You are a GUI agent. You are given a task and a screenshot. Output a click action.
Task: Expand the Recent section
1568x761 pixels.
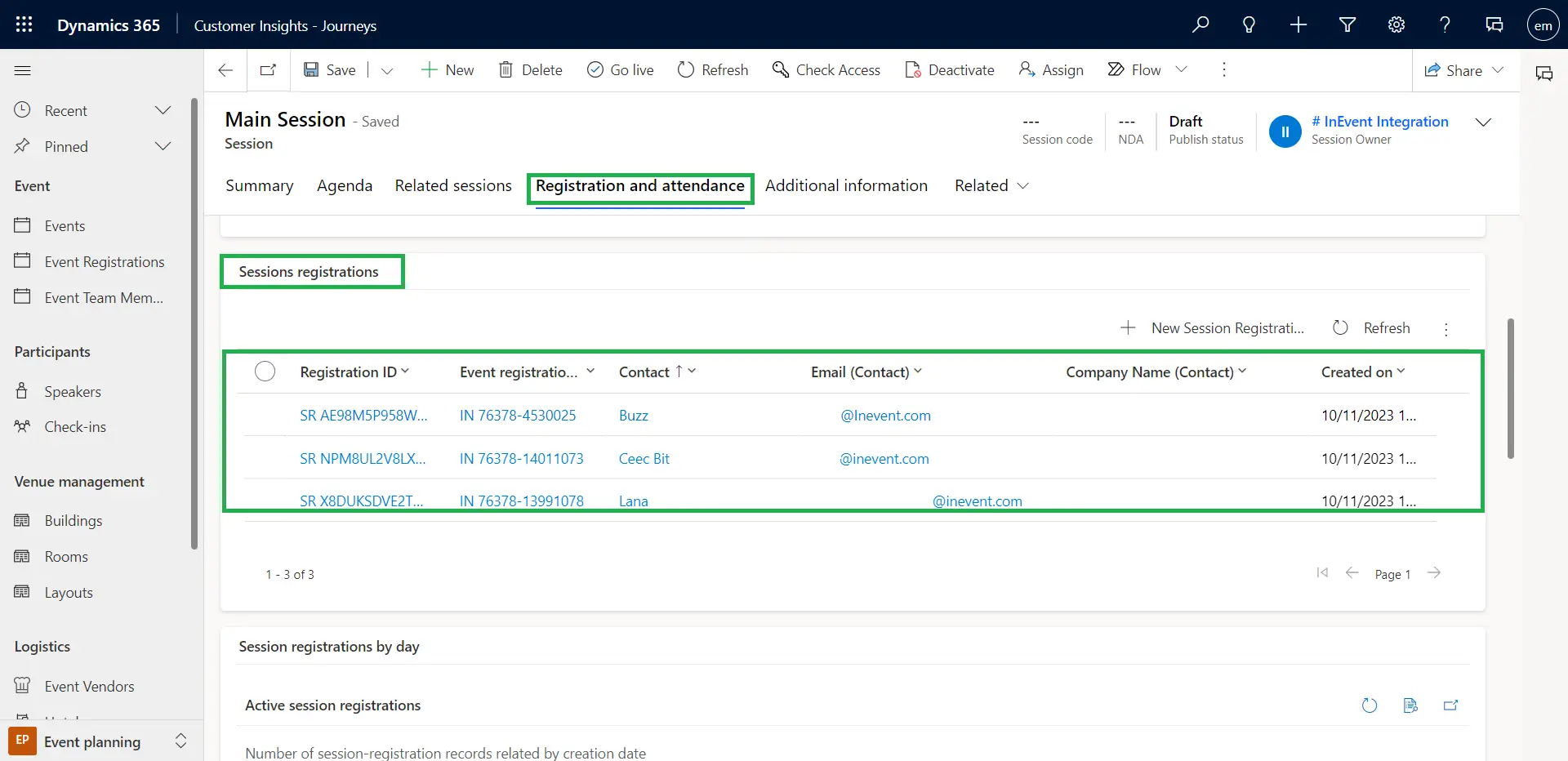pyautogui.click(x=163, y=110)
